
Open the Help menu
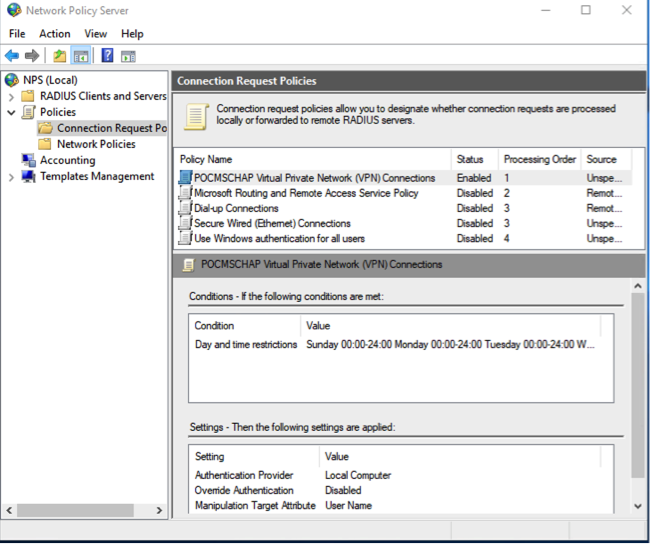click(x=132, y=34)
